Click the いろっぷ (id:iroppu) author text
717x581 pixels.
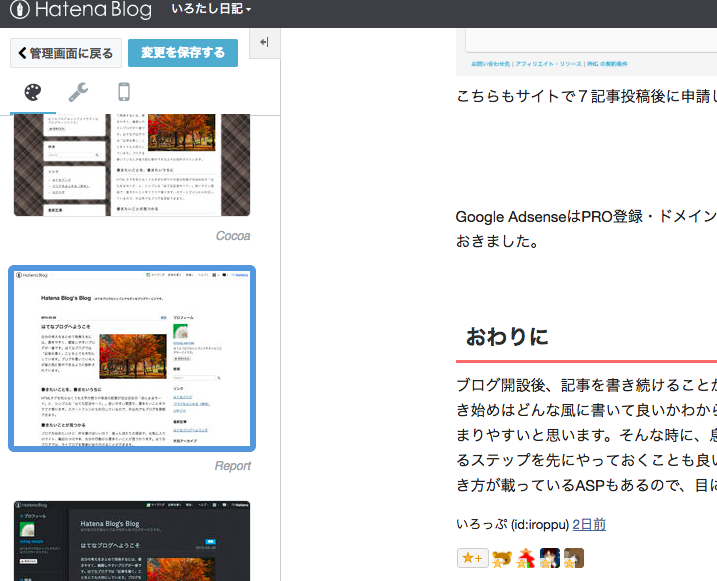tap(513, 524)
